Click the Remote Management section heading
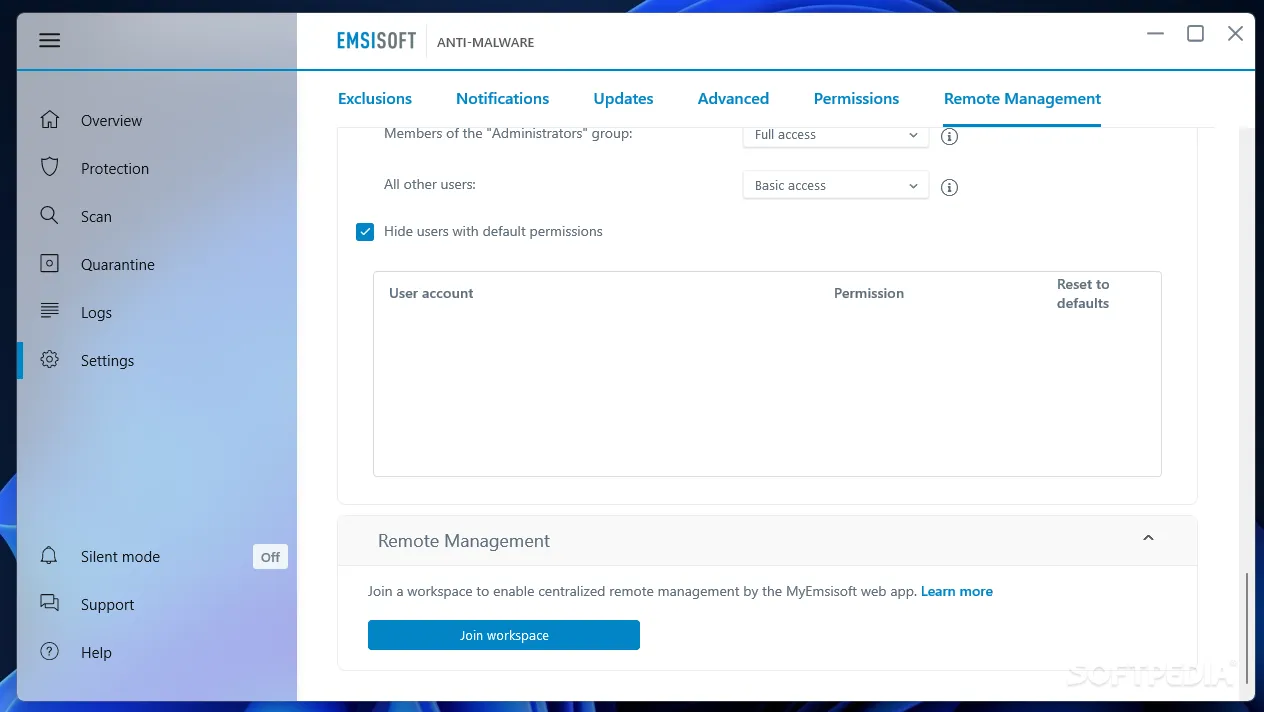The width and height of the screenshot is (1264, 712). point(464,540)
